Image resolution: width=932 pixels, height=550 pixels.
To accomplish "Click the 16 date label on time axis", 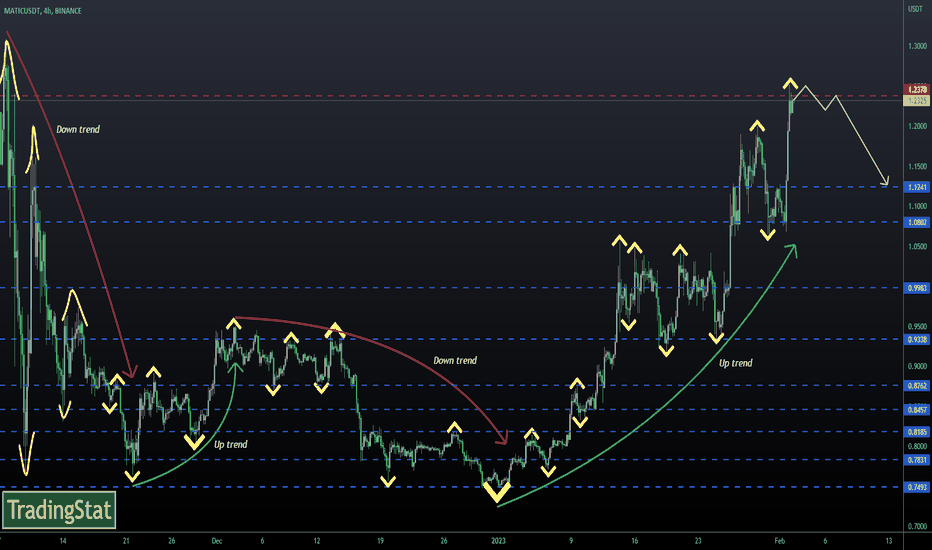I will (x=635, y=541).
